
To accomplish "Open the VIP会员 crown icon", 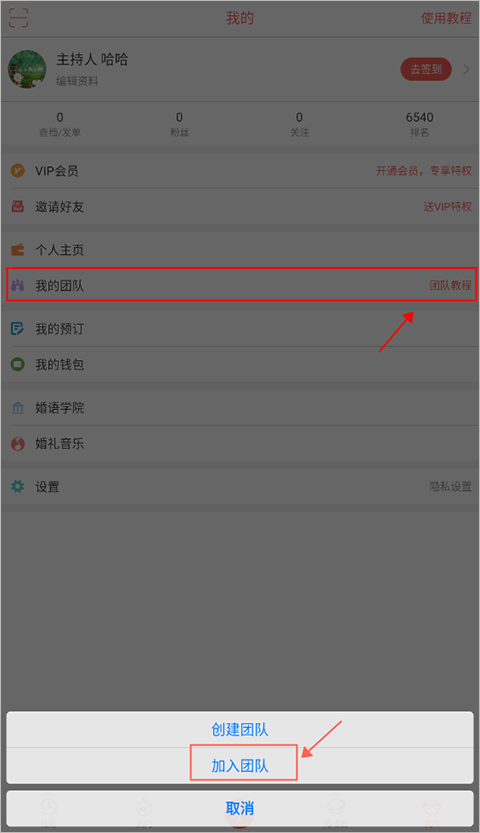I will (x=18, y=171).
